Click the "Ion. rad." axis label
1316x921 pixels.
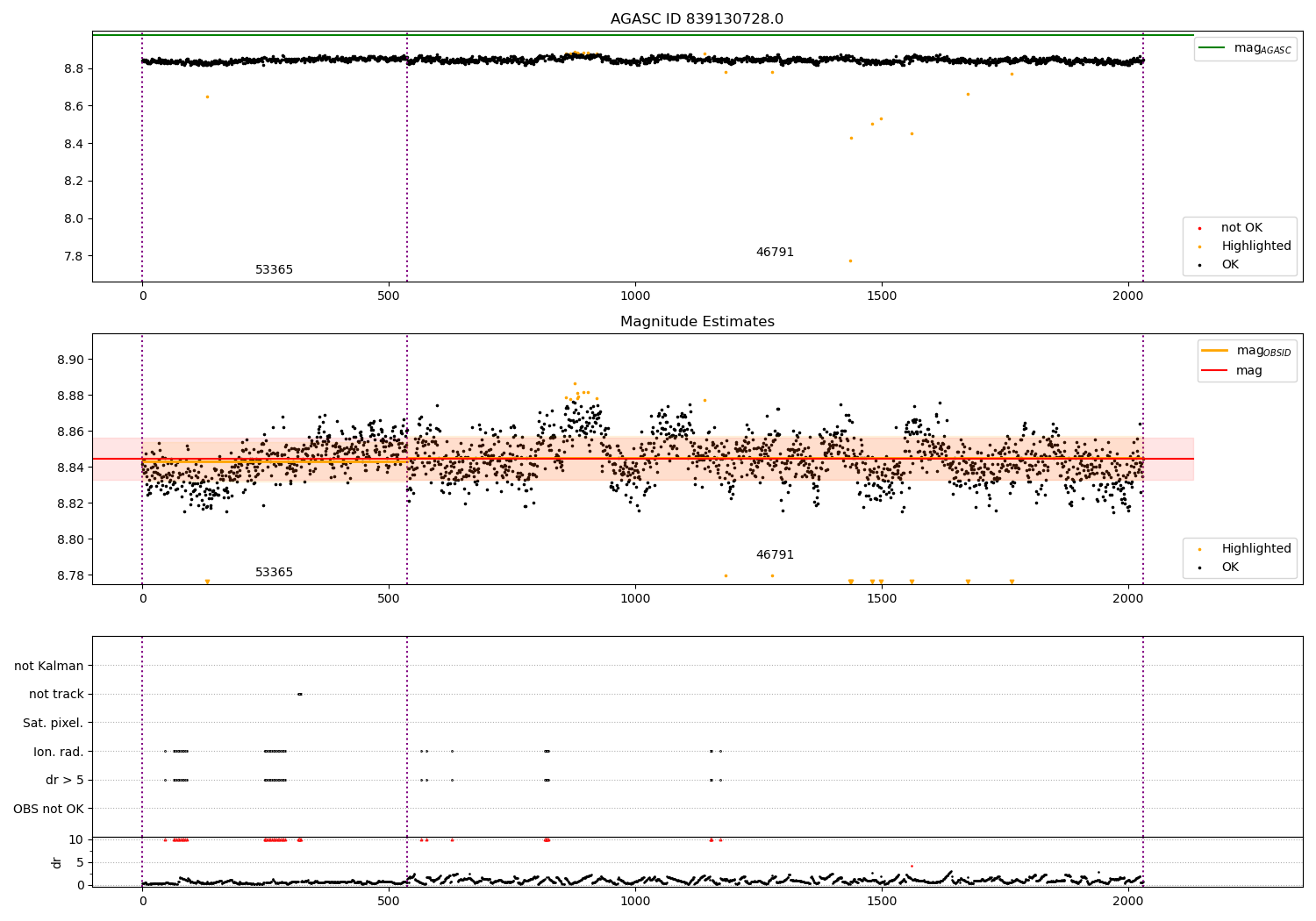59,752
